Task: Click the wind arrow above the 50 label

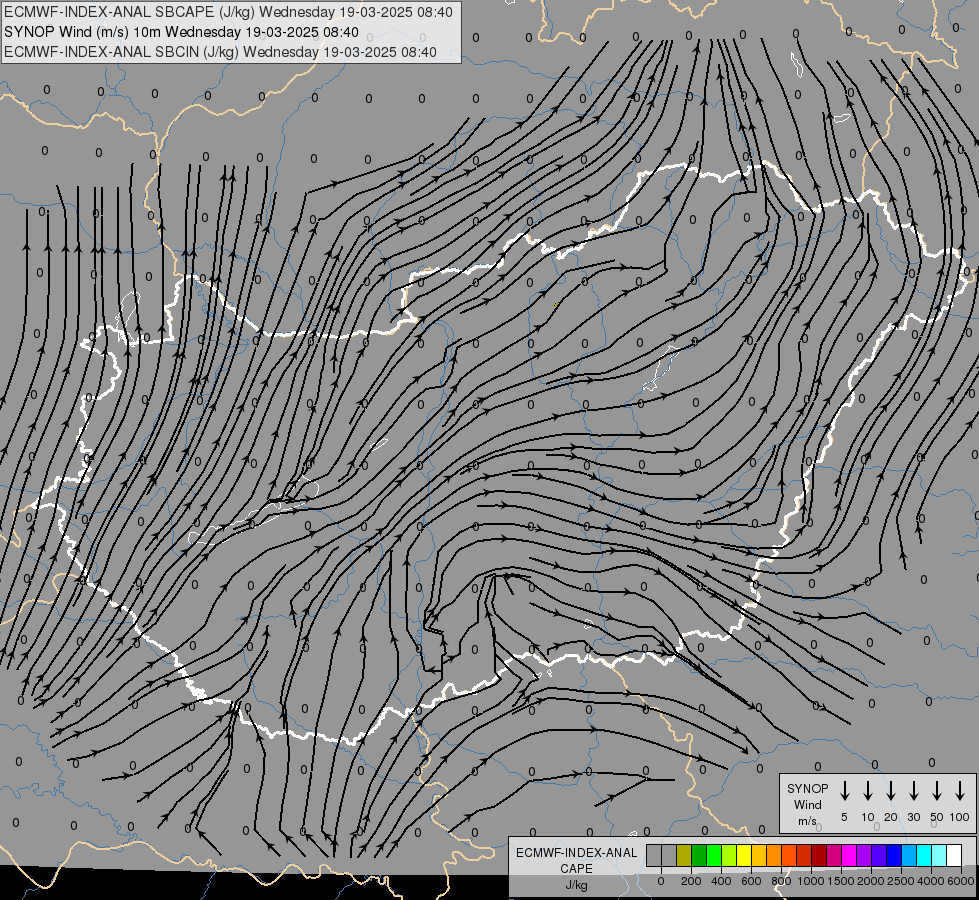Action: (x=937, y=791)
